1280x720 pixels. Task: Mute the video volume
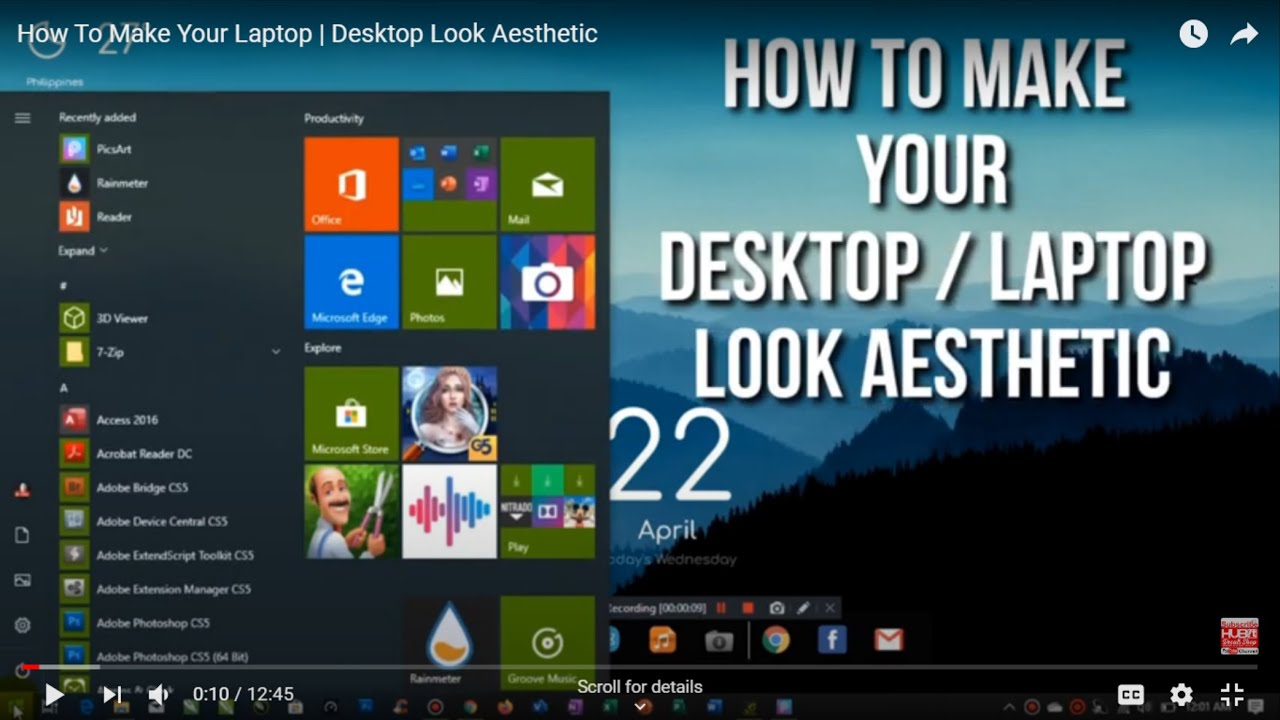coord(159,694)
